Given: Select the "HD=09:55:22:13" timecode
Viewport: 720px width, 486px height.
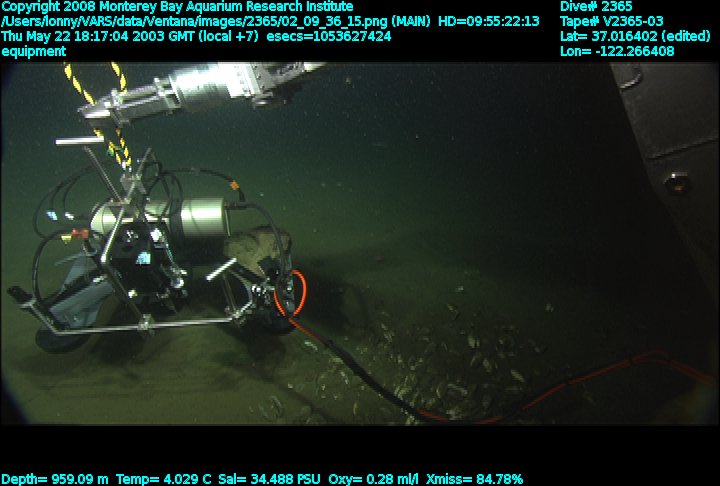Looking at the screenshot, I should 489,22.
